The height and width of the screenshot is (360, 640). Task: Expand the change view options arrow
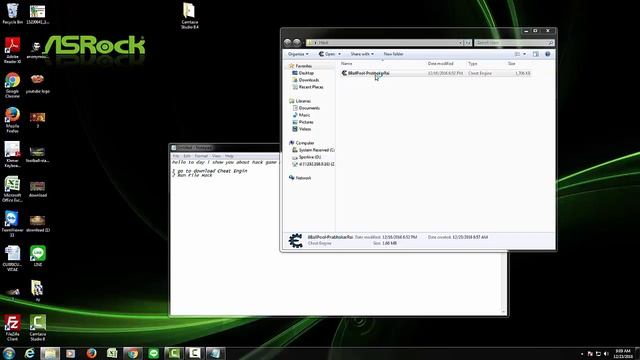524,54
